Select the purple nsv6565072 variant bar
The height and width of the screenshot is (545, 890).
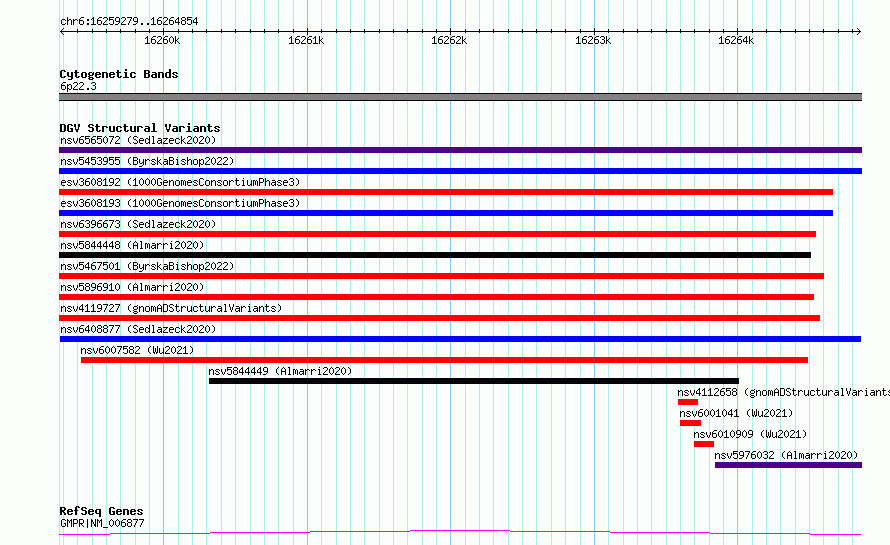(460, 150)
